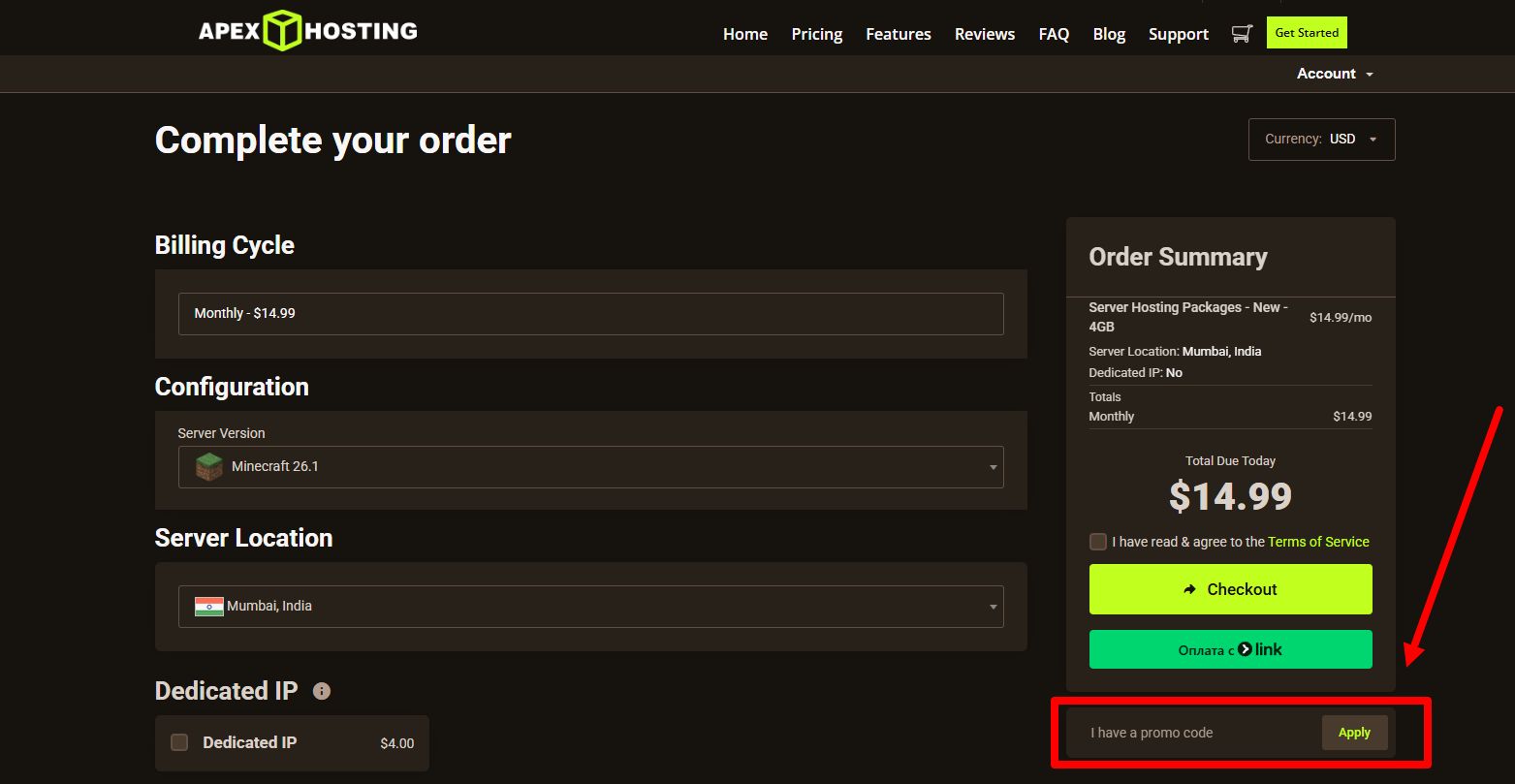1515x784 pixels.
Task: Click the India flag icon
Action: [x=208, y=606]
